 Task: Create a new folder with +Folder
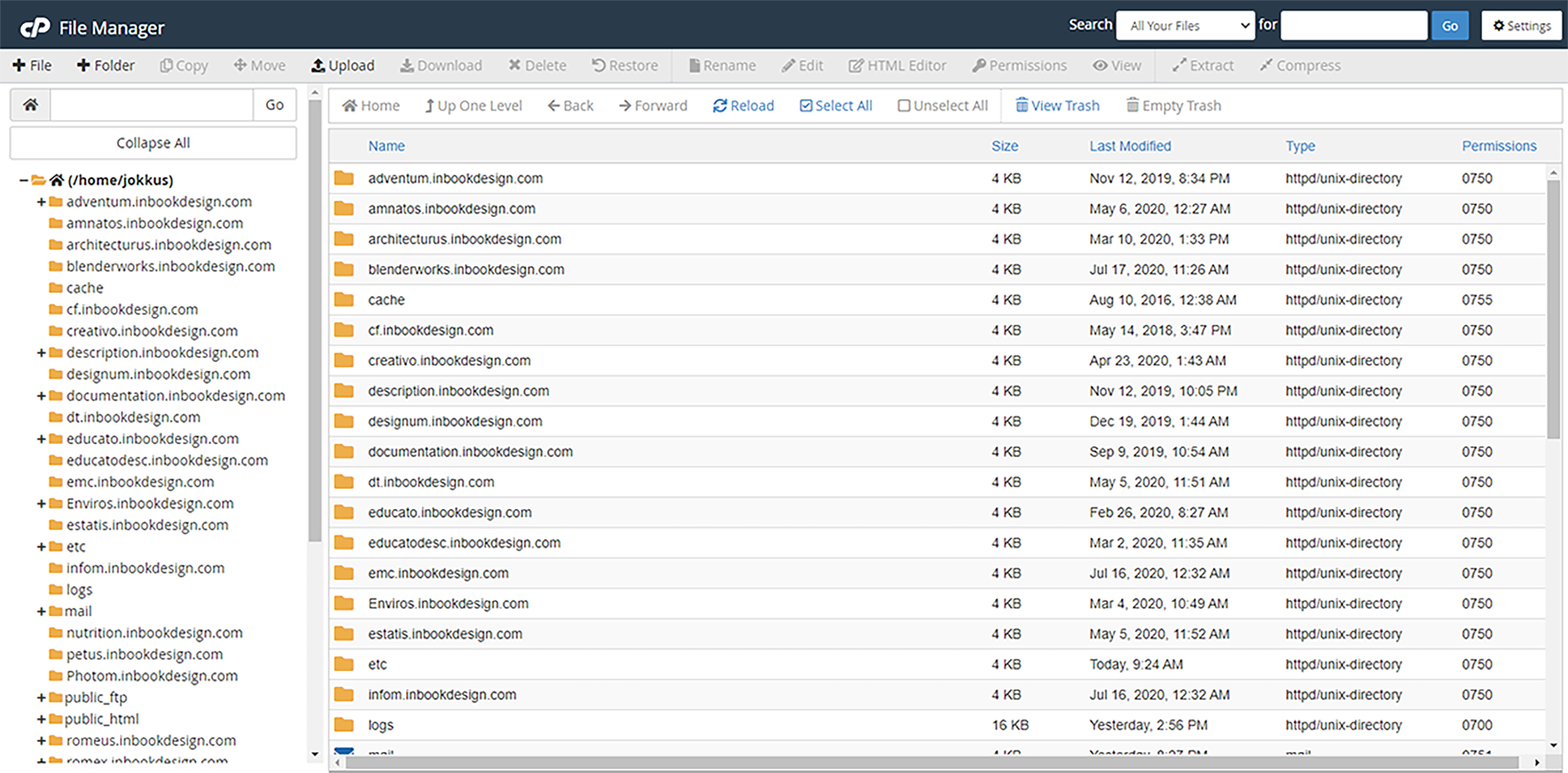click(x=105, y=66)
